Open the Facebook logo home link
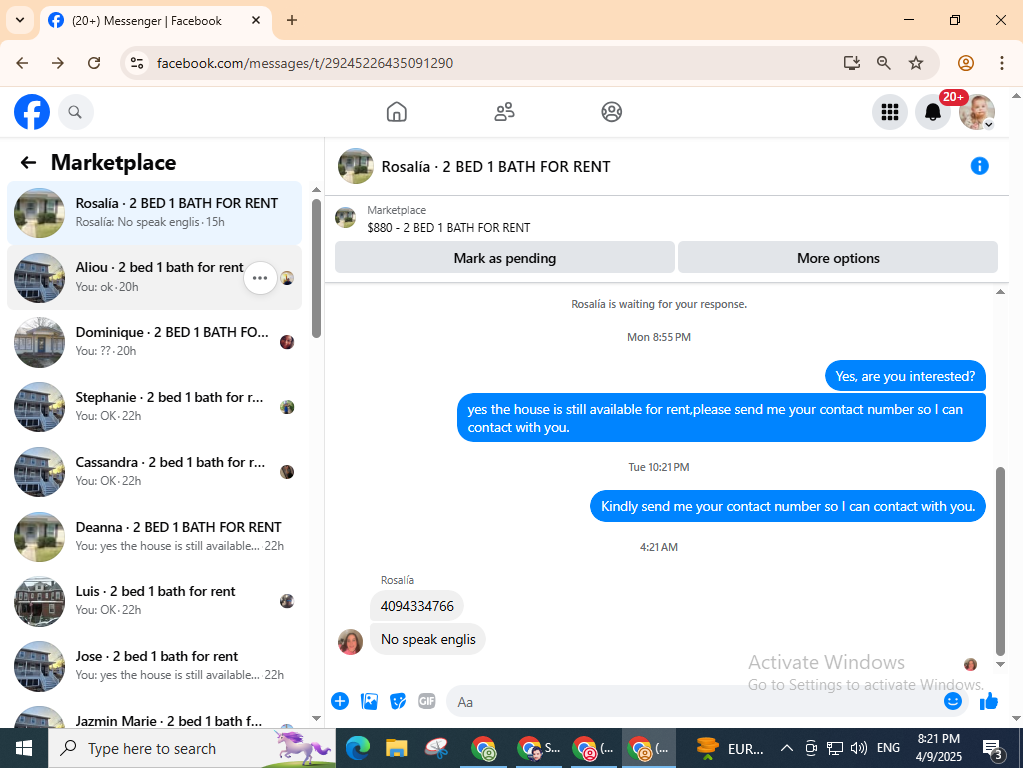The height and width of the screenshot is (768, 1023). 32,112
